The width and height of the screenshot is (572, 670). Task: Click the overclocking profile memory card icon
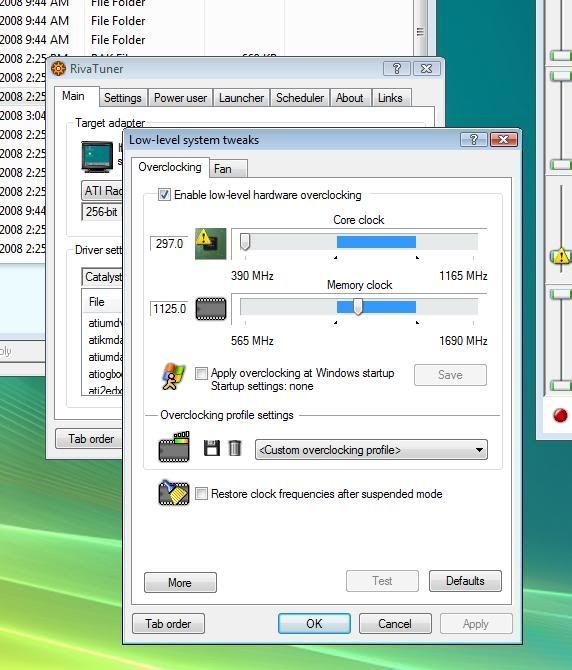[174, 447]
